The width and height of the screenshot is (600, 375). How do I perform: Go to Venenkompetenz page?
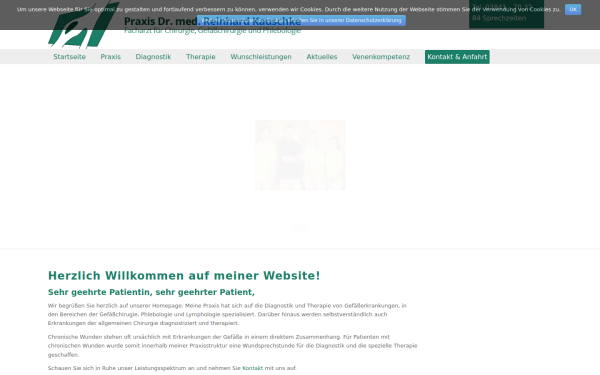pos(381,57)
